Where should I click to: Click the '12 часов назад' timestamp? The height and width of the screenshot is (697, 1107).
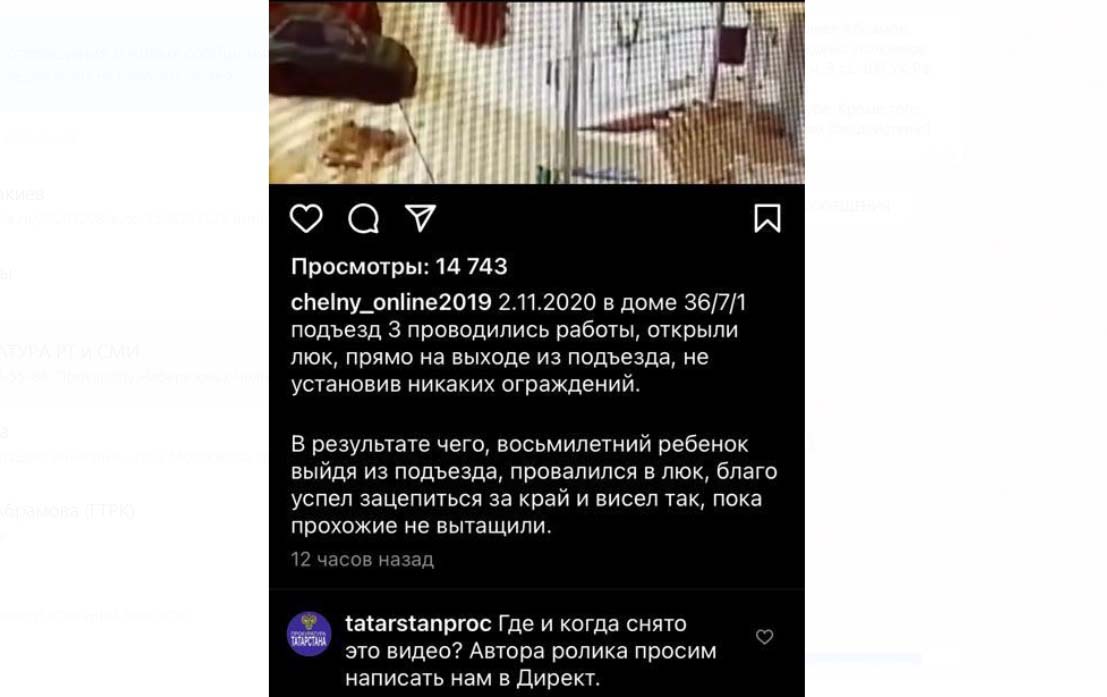(x=362, y=559)
